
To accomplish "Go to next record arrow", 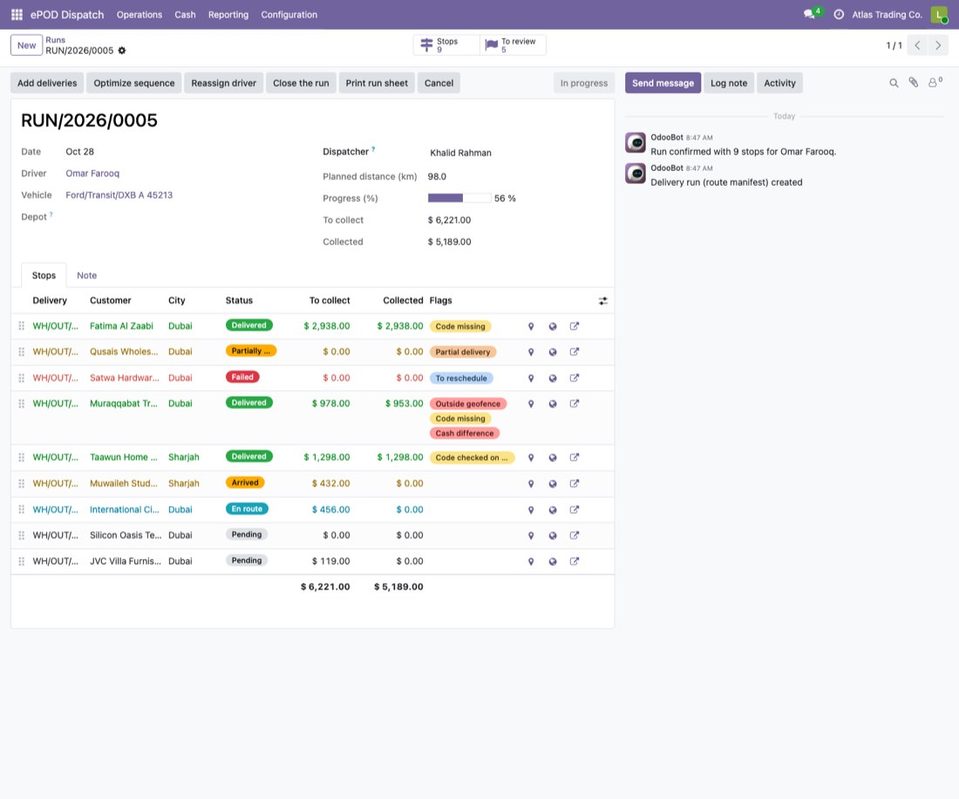I will [938, 45].
